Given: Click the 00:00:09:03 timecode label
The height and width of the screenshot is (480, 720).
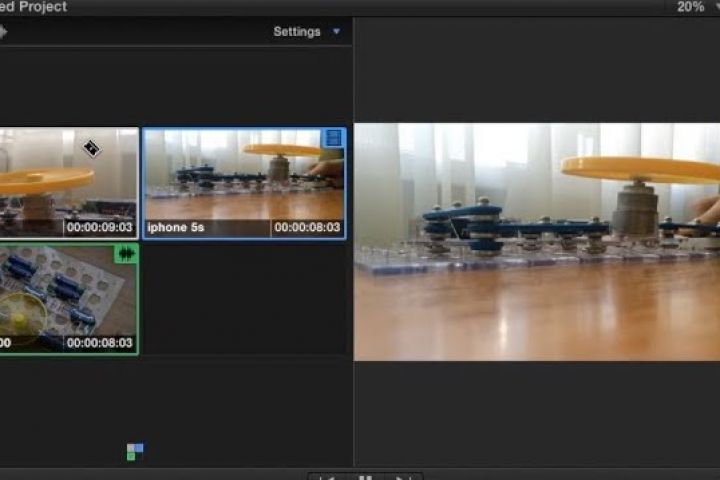Looking at the screenshot, I should point(100,227).
